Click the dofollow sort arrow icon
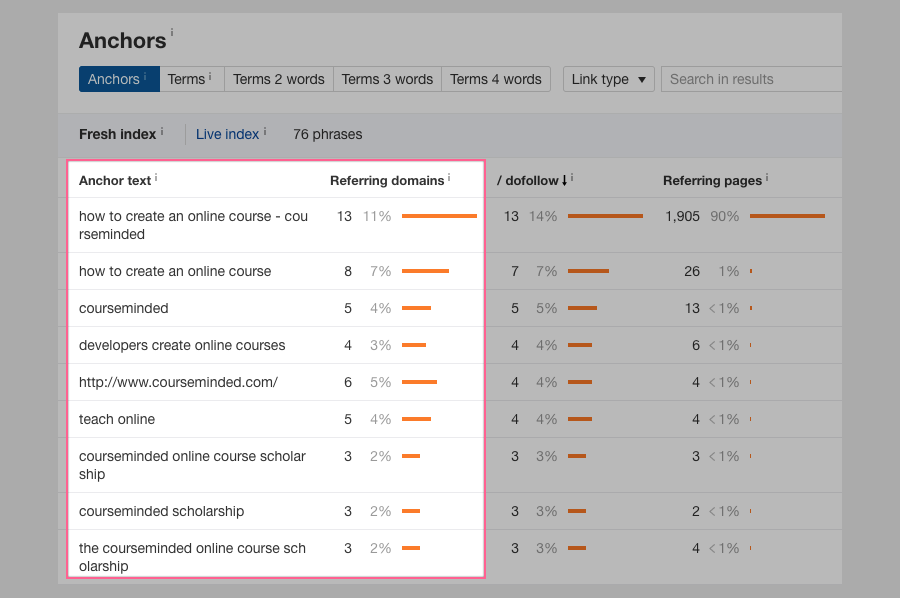Viewport: 900px width, 598px height. 564,181
